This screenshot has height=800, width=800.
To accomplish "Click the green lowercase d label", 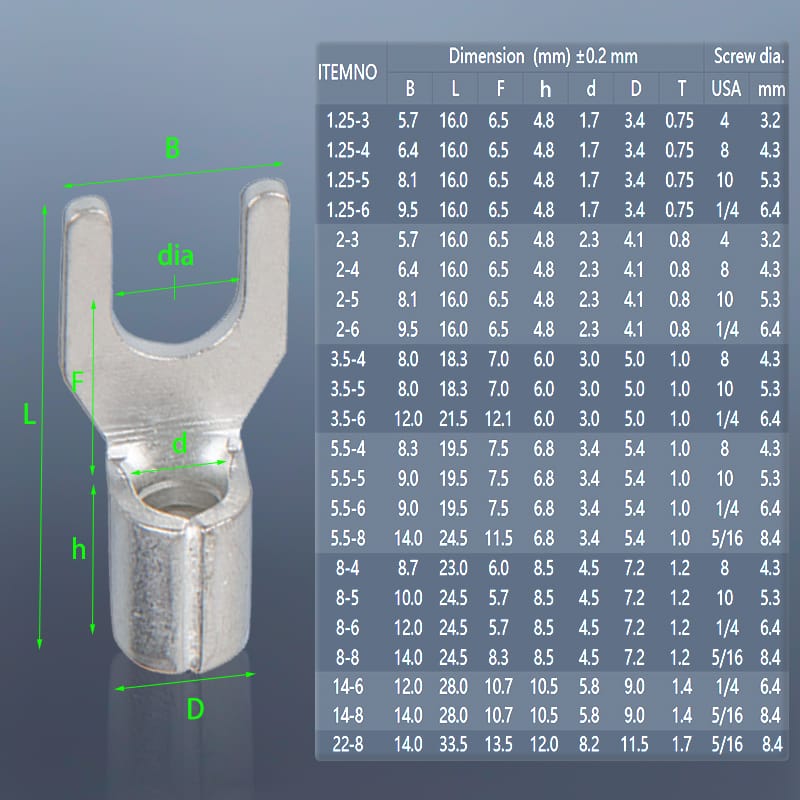I will tap(180, 444).
